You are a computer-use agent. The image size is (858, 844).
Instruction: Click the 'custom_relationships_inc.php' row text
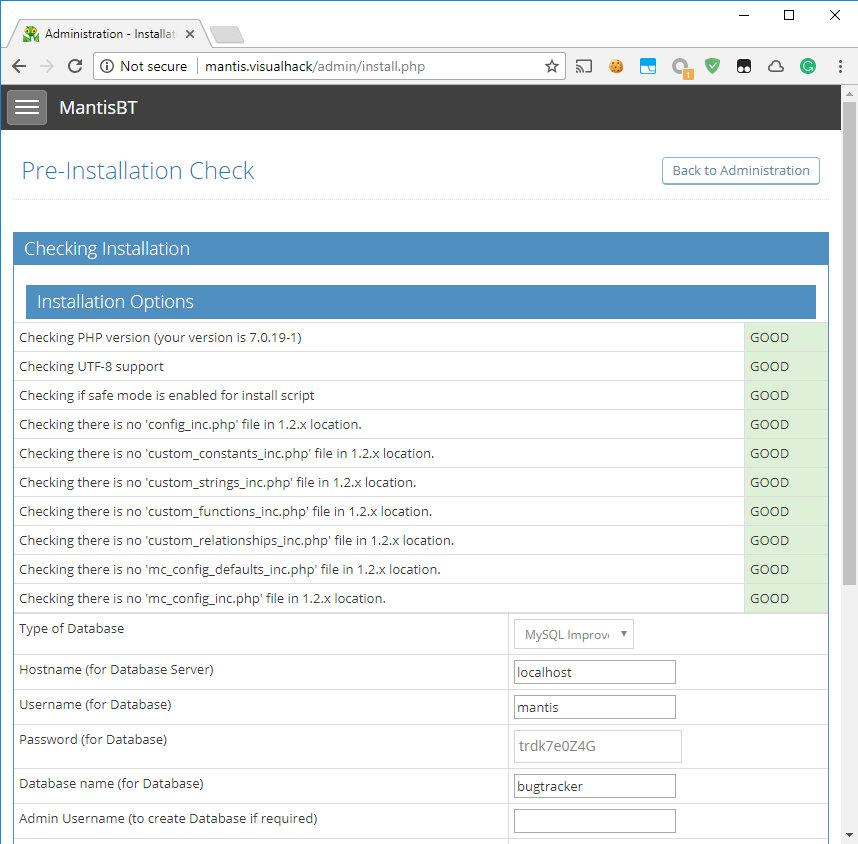[236, 540]
